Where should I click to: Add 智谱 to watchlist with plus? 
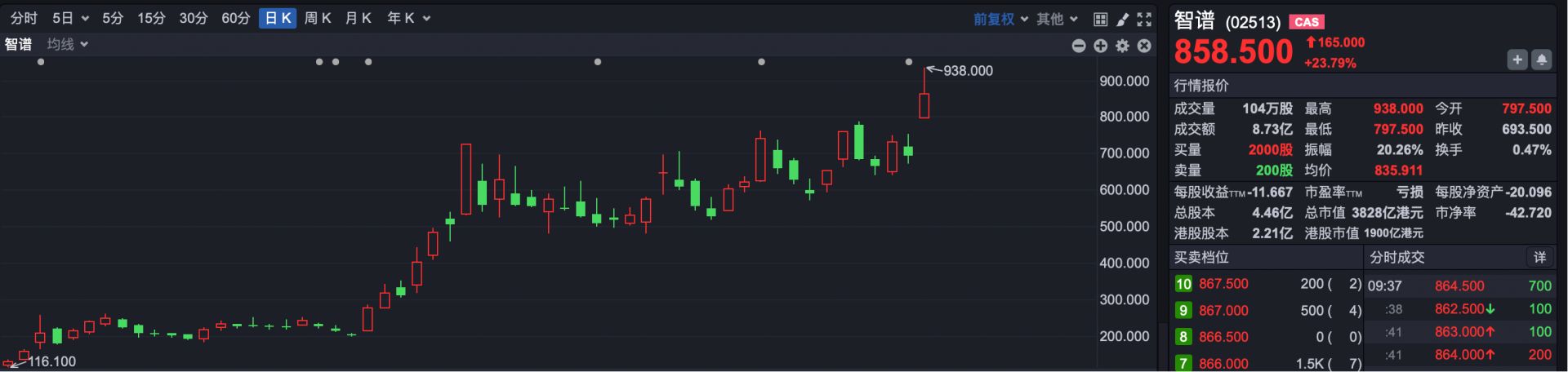[1517, 60]
